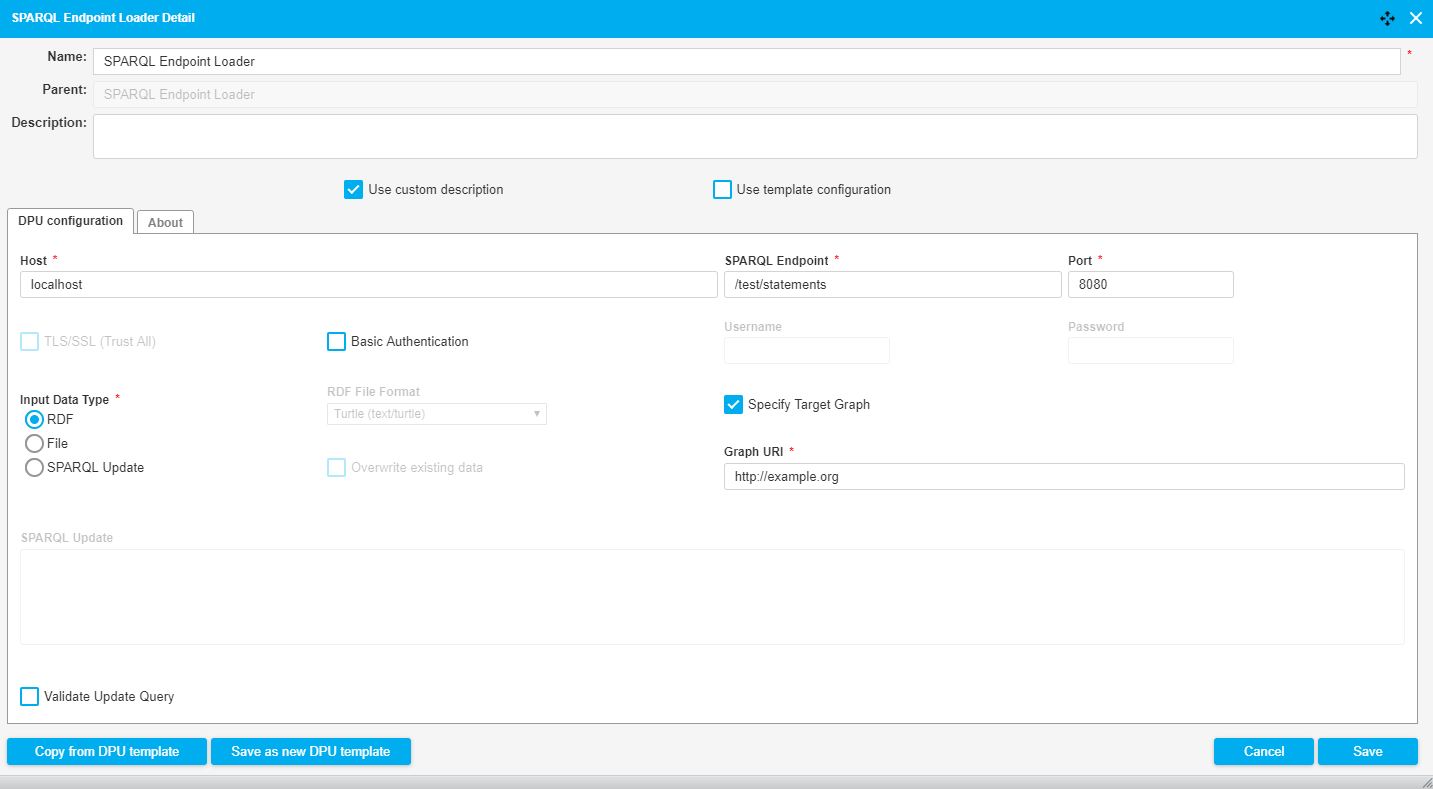
Task: Uncheck Use custom description
Action: [353, 190]
